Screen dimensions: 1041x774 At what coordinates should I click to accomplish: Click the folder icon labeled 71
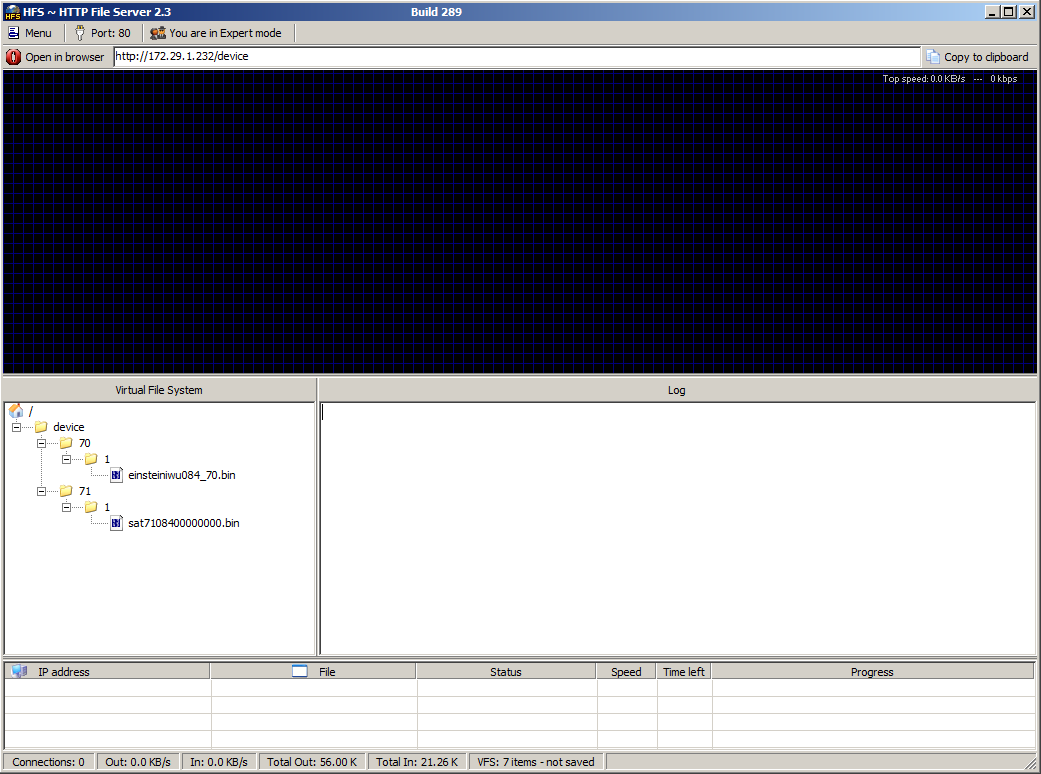click(66, 491)
